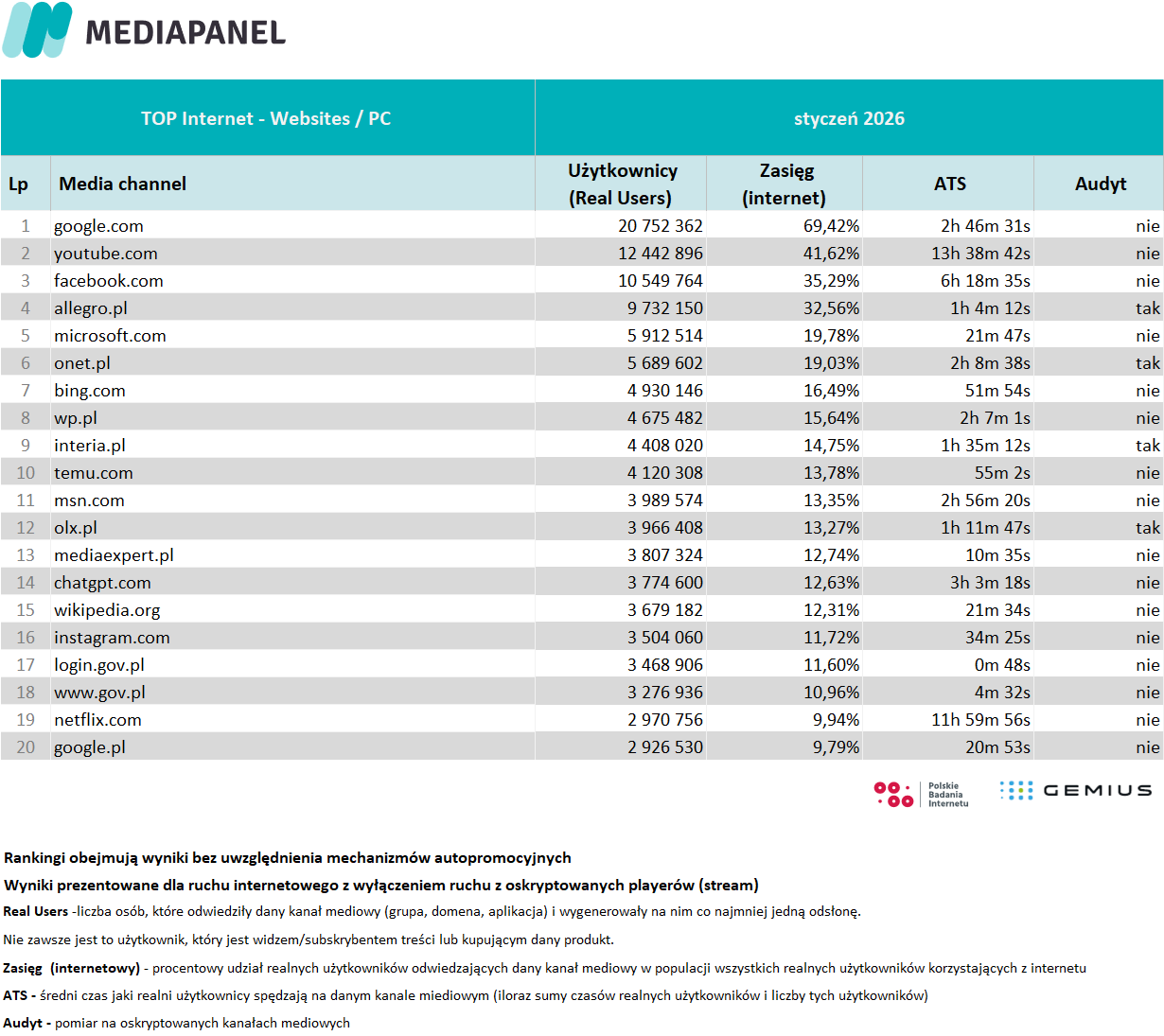Click the Polskie Badania Internetu logo
Image resolution: width=1164 pixels, height=1036 pixels.
pos(921,794)
